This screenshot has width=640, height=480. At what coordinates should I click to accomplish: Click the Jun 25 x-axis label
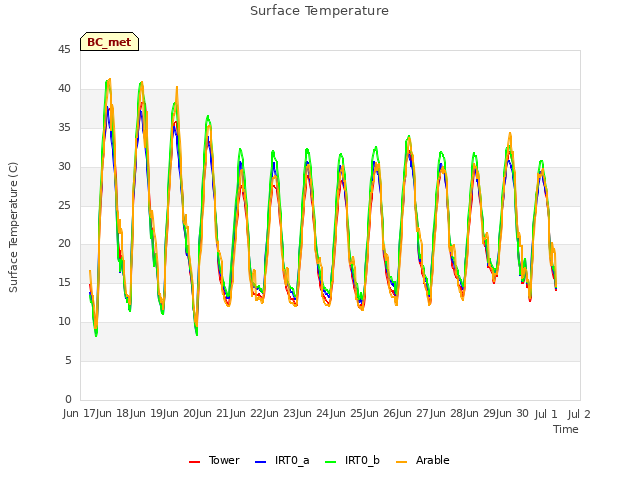click(x=347, y=413)
